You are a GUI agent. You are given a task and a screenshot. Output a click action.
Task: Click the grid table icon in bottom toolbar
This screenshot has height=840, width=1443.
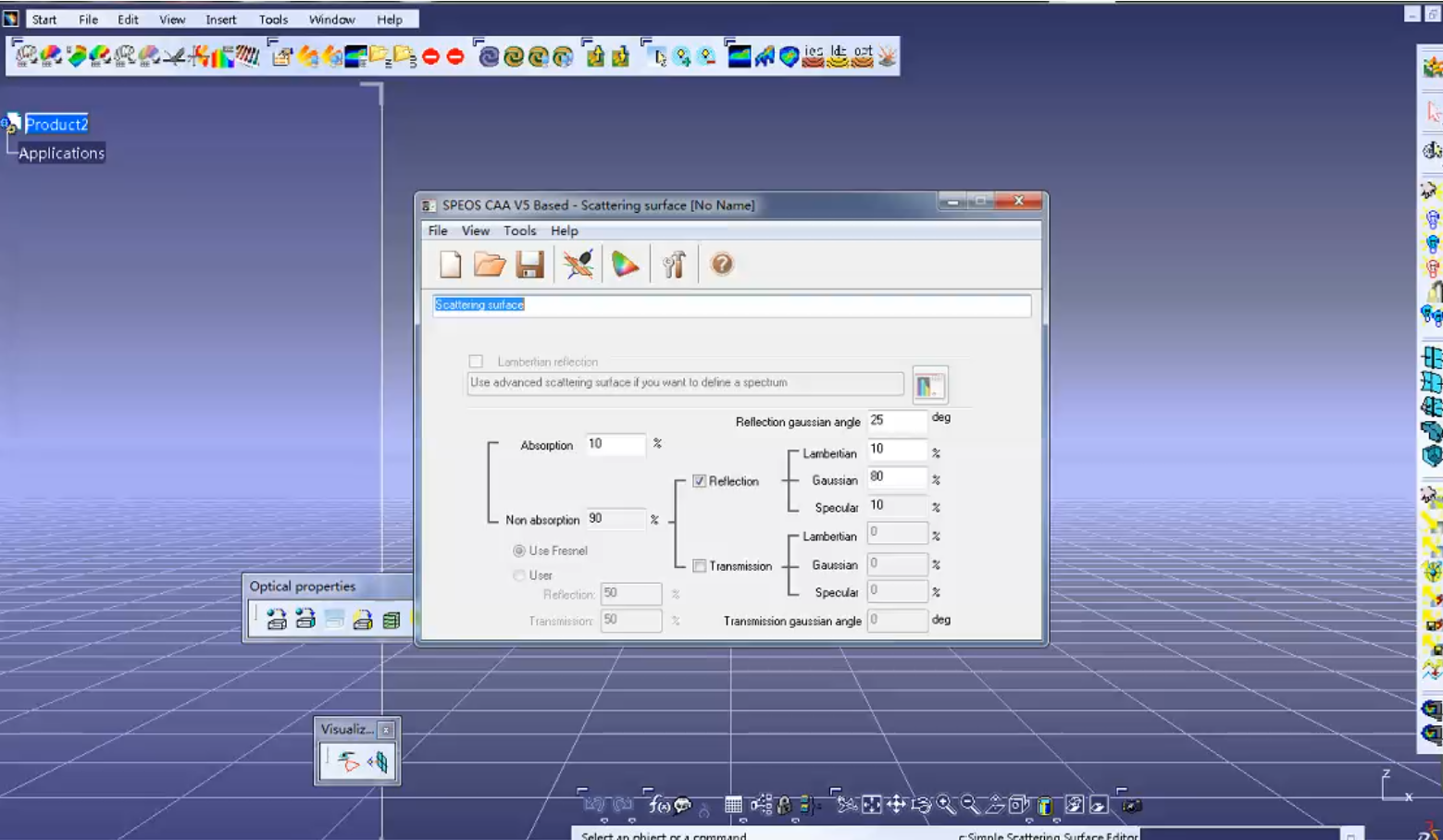point(733,805)
